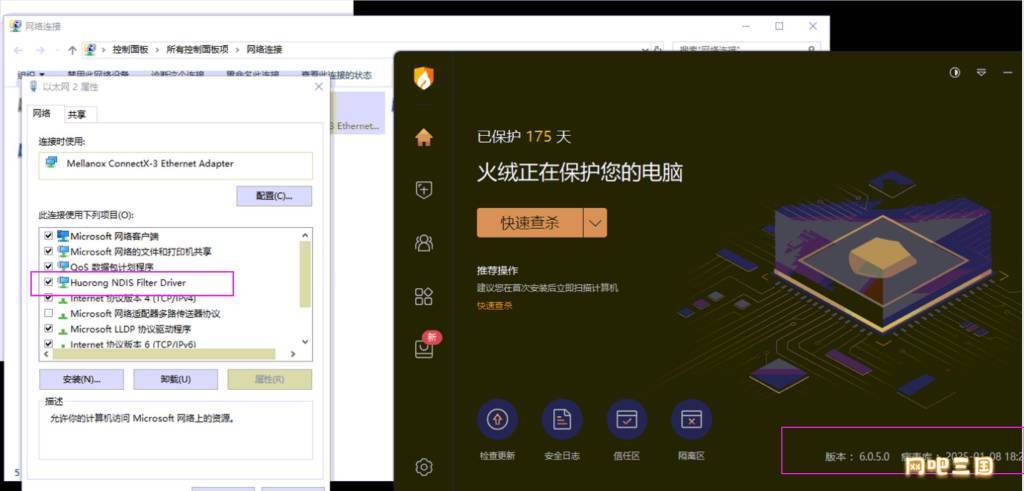Toggle Microsoft 网络的文件和打印机共享 checkbox

48,251
